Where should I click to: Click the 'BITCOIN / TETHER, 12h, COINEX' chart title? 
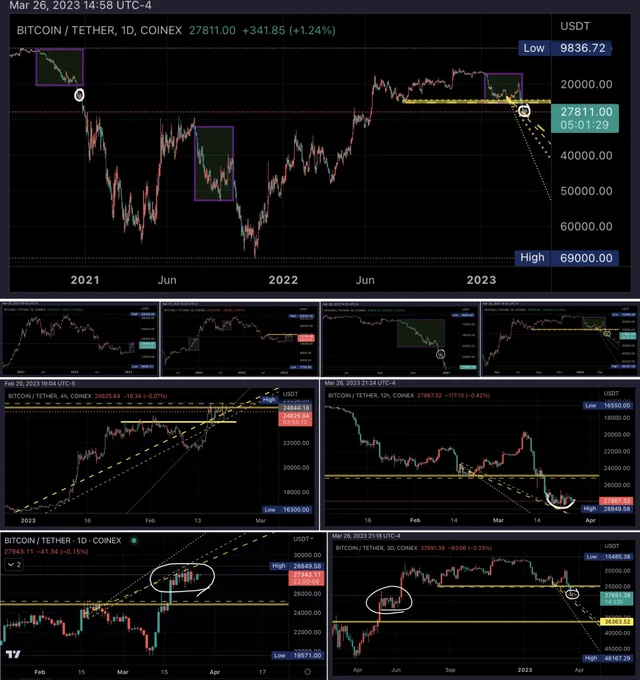371,396
